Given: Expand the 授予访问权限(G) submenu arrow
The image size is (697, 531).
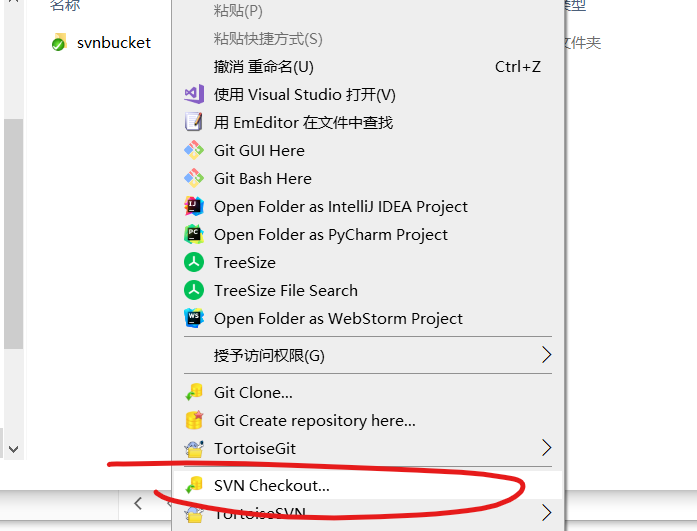Looking at the screenshot, I should [x=547, y=355].
